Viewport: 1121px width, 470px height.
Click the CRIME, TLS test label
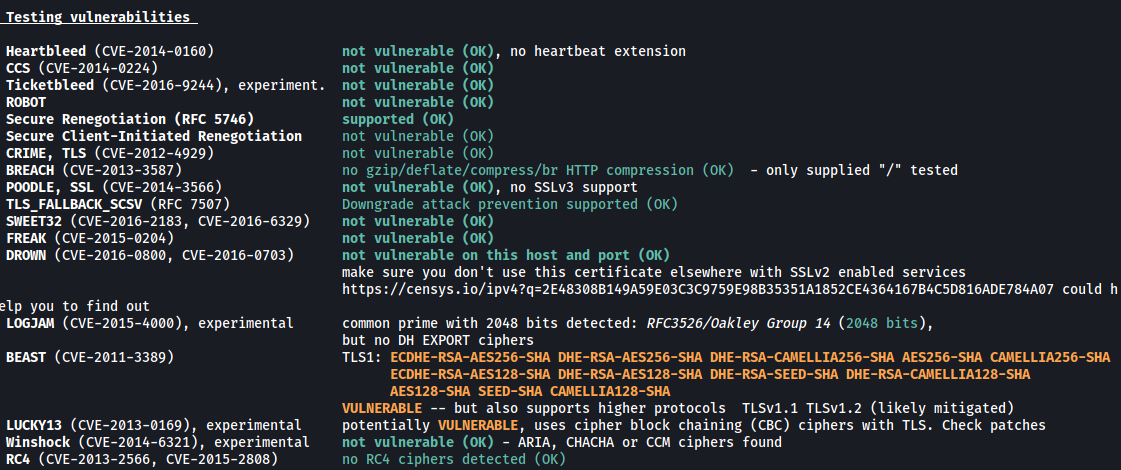(47, 153)
